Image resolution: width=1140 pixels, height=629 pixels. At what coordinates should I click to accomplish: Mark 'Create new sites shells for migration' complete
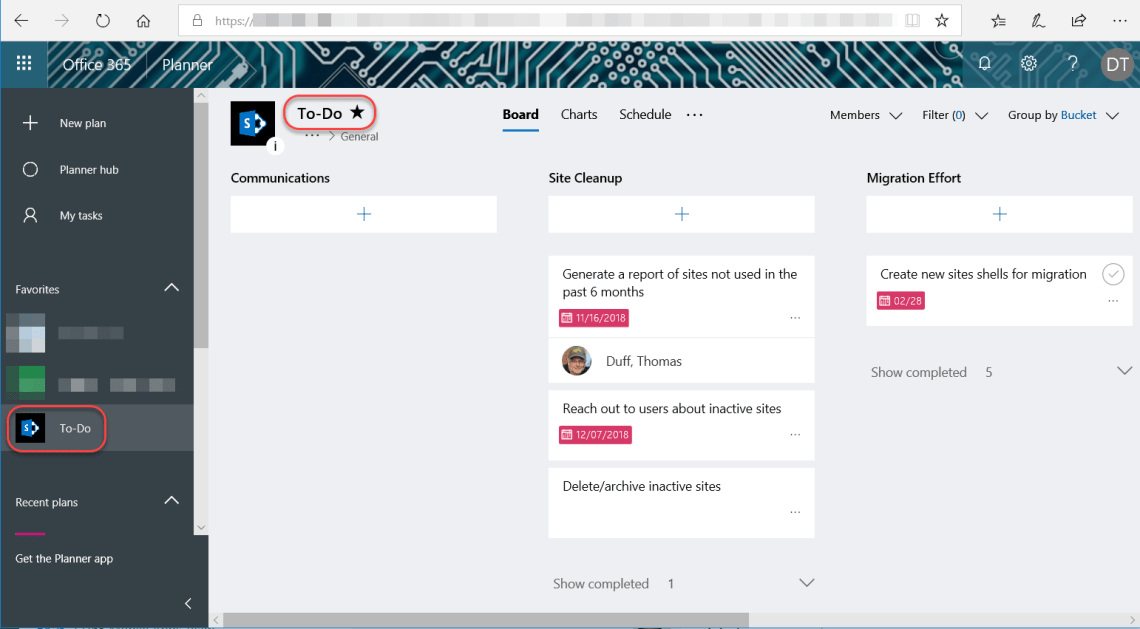1112,274
